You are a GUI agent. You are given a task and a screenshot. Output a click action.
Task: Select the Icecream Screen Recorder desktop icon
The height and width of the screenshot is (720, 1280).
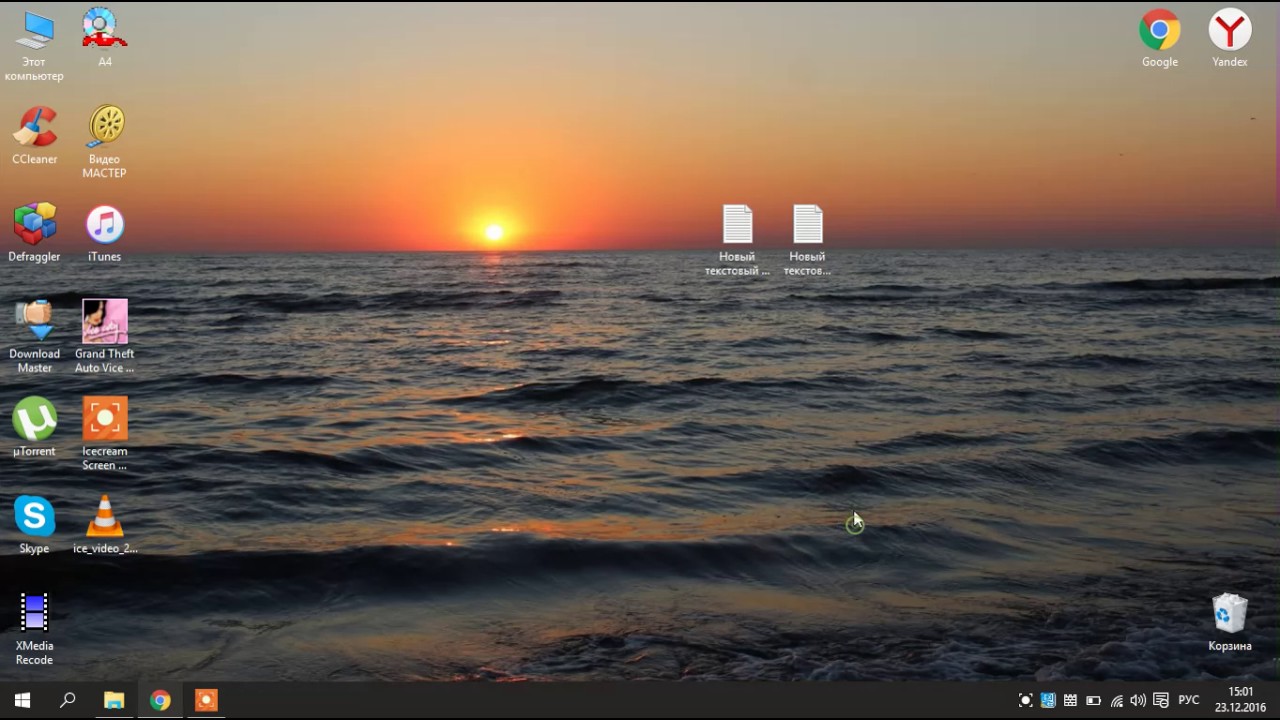[x=105, y=434]
